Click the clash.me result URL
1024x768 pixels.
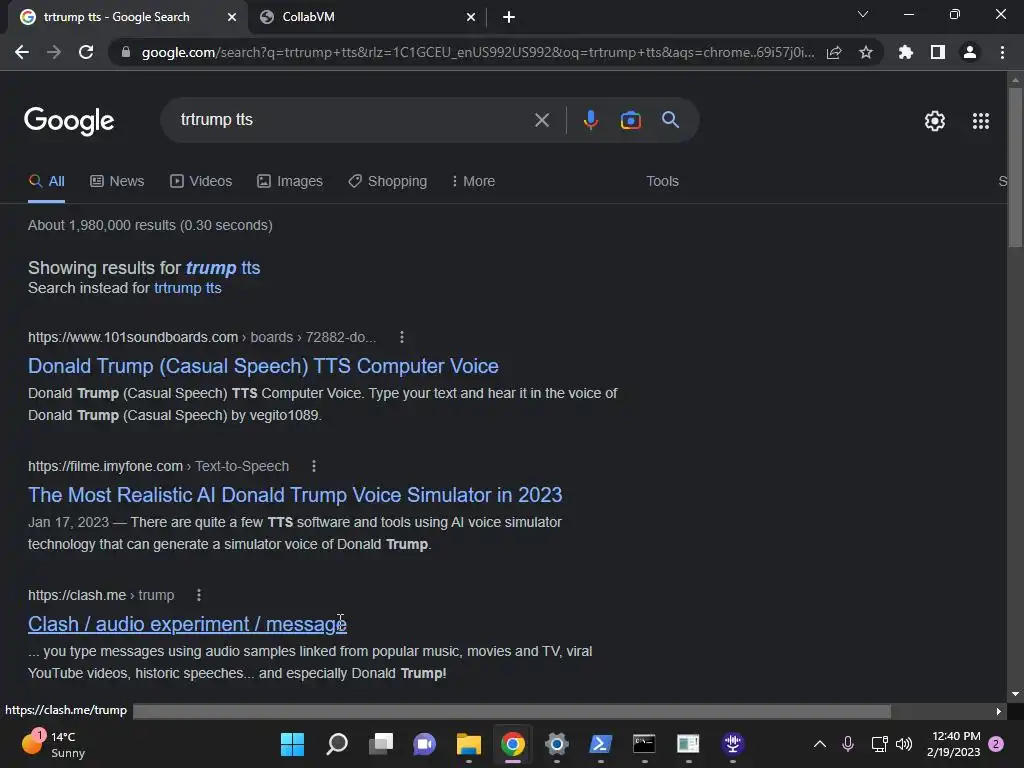pos(101,596)
